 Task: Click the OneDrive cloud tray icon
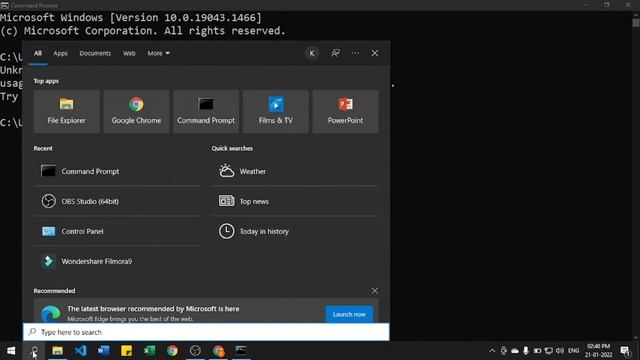[515, 351]
